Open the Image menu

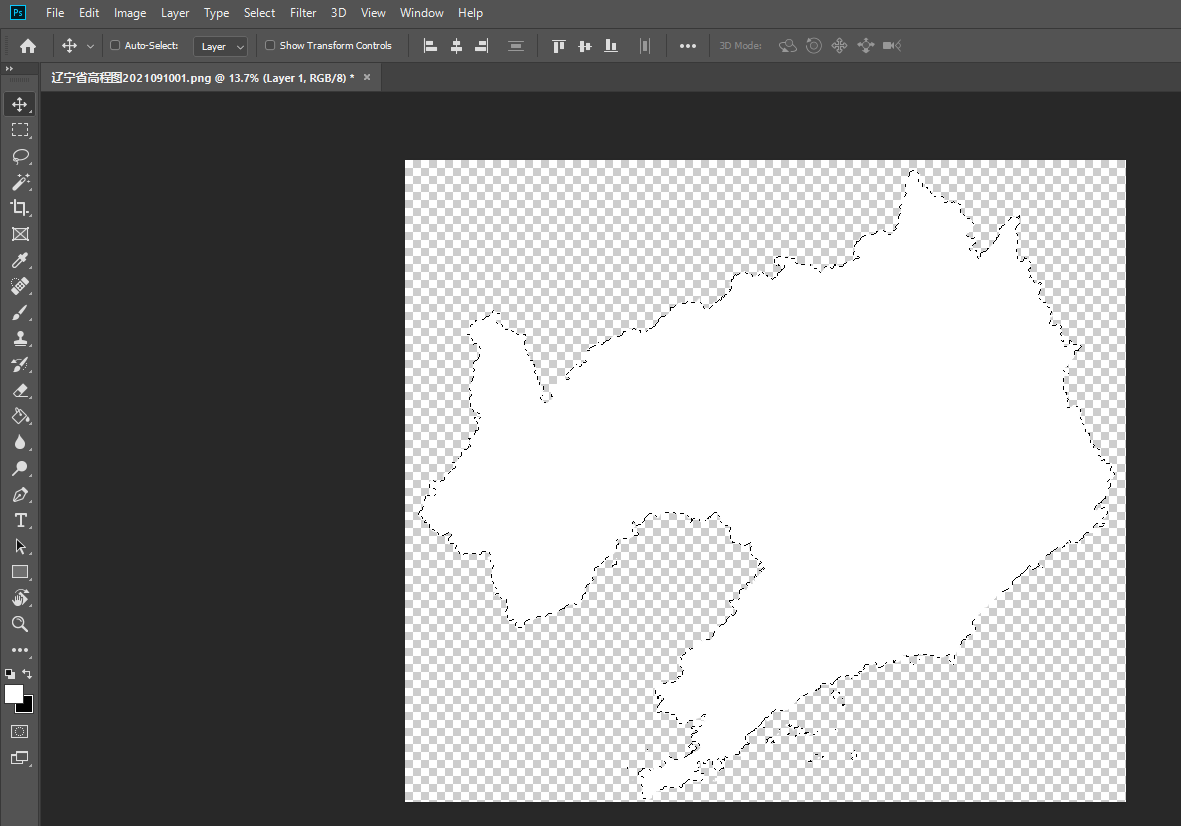(x=130, y=13)
